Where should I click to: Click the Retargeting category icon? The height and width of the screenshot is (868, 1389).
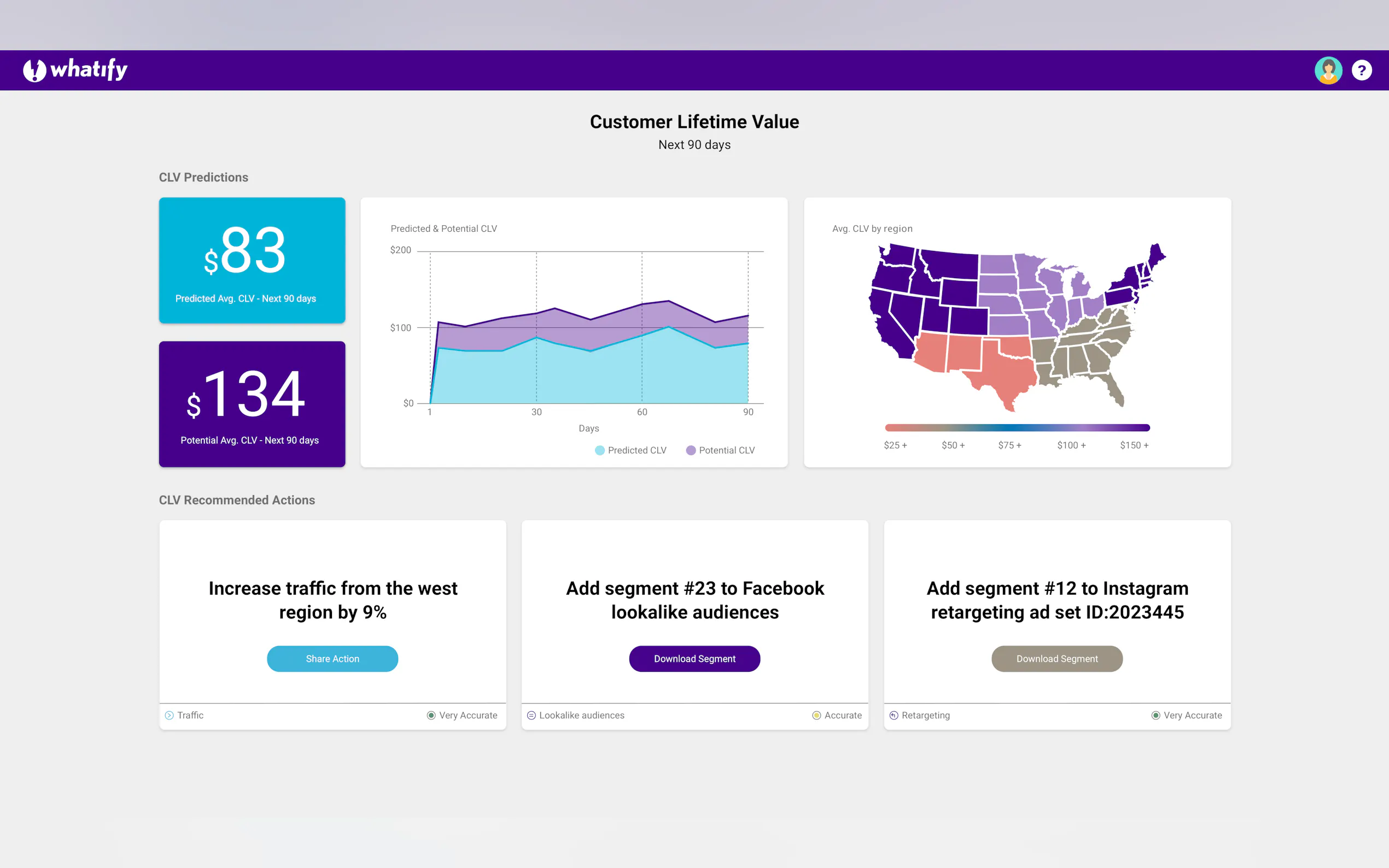894,715
